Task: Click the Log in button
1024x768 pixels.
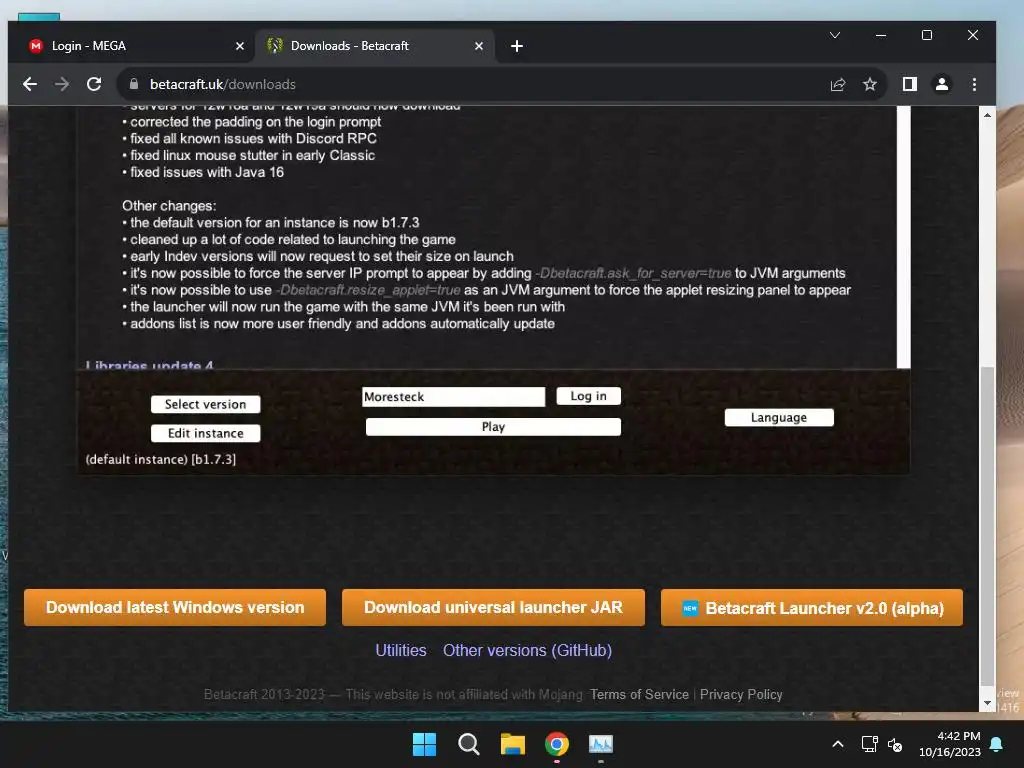Action: (x=588, y=396)
